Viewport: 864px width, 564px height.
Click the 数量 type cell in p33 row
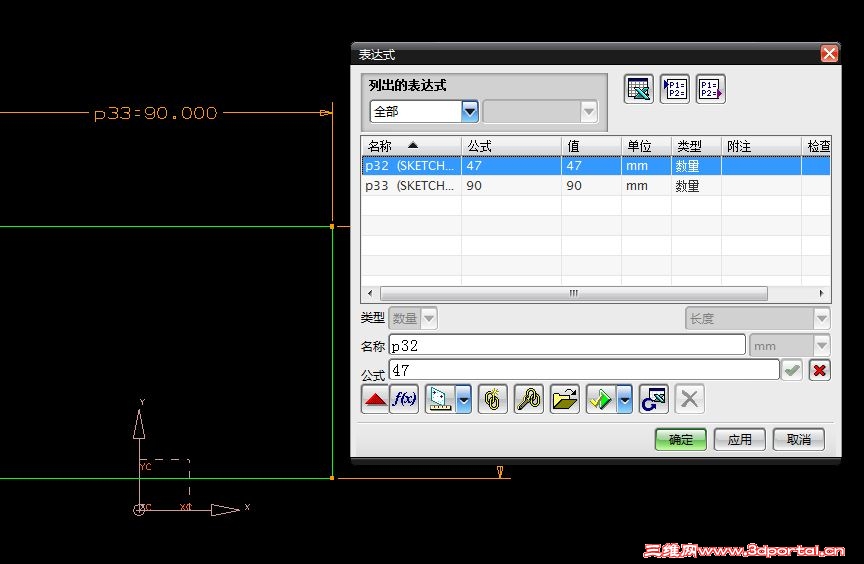pos(696,186)
